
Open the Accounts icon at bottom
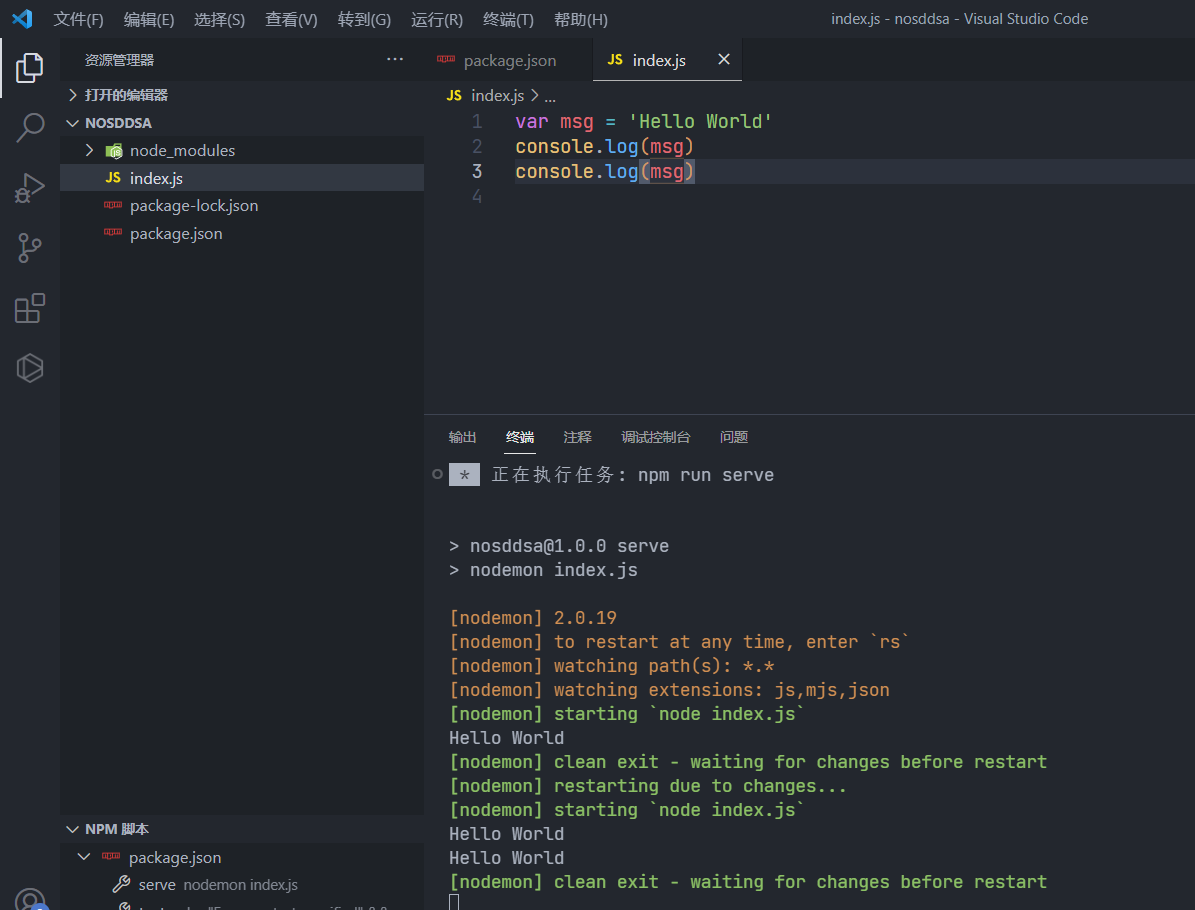point(30,899)
